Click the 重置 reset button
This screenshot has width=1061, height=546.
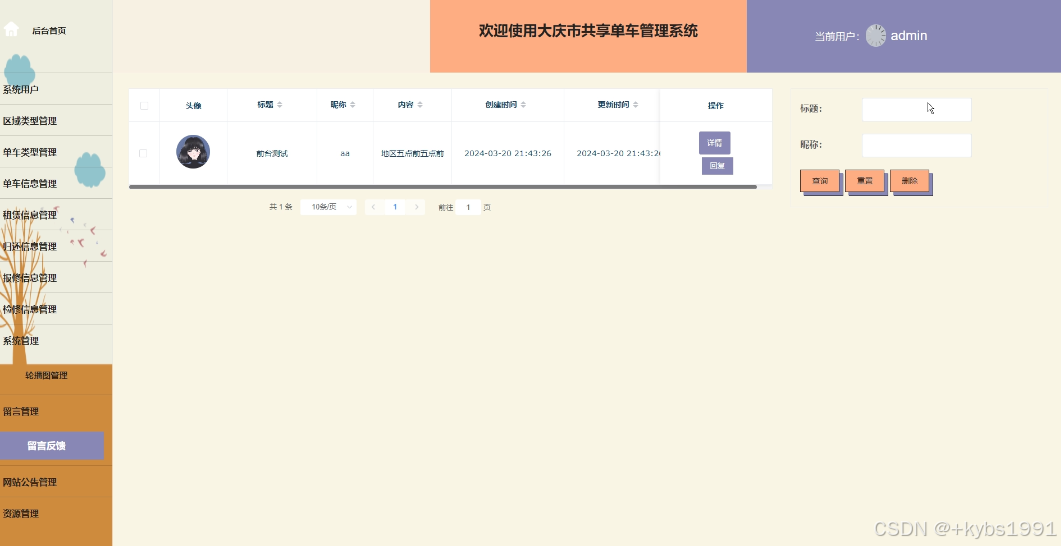coord(865,181)
